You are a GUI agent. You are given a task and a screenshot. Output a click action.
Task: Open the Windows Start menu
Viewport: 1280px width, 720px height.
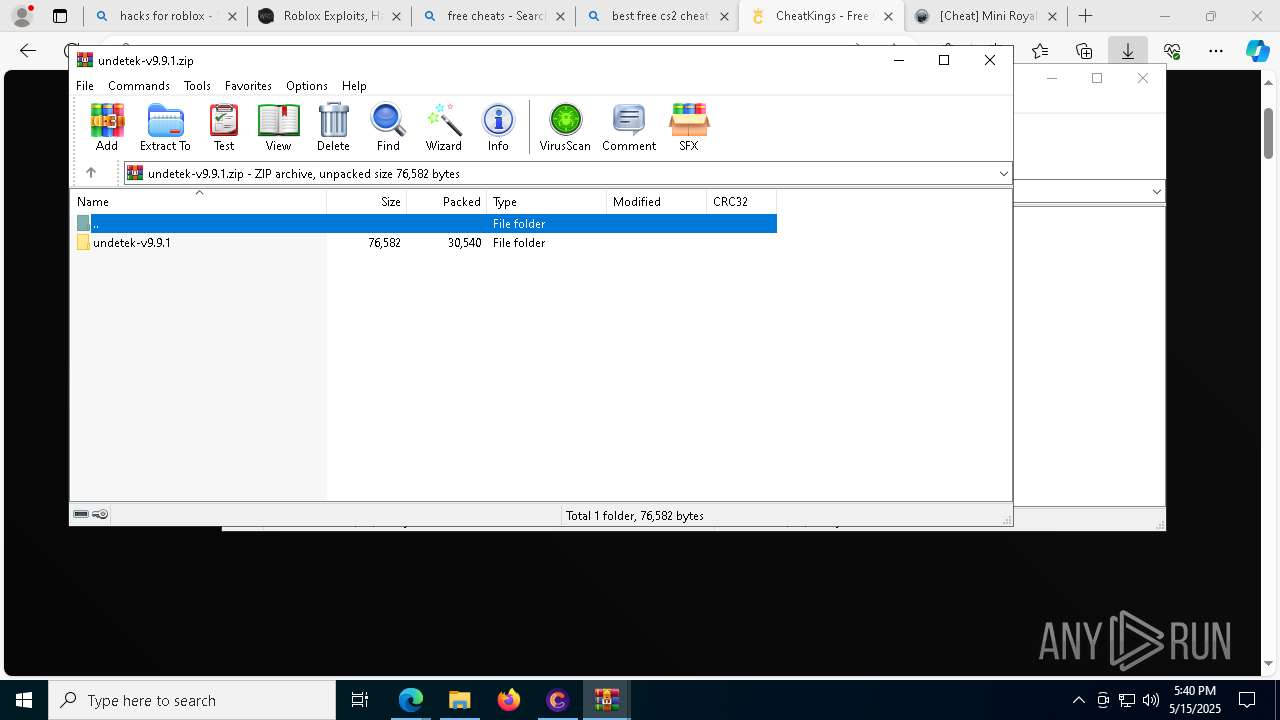point(24,700)
